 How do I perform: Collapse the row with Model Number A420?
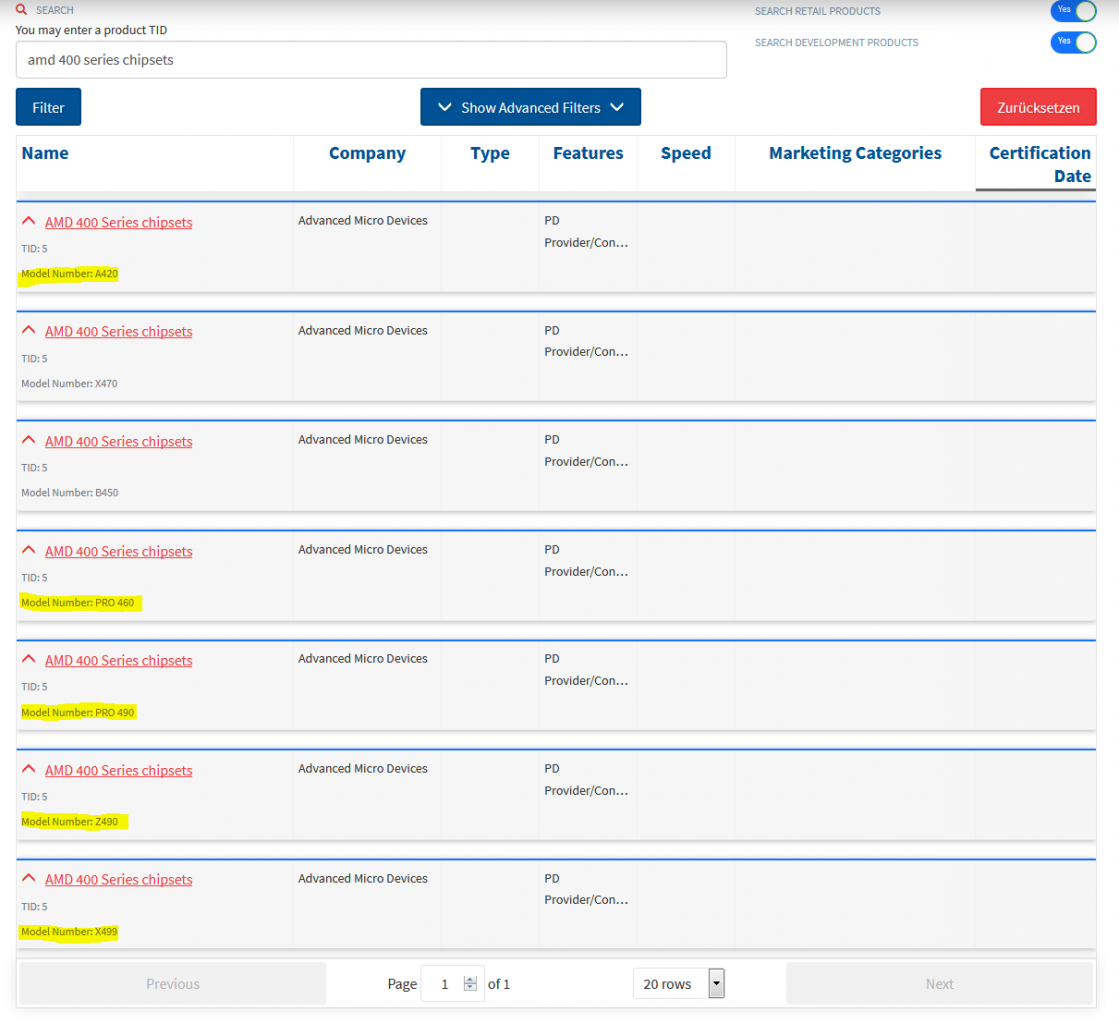pos(29,221)
